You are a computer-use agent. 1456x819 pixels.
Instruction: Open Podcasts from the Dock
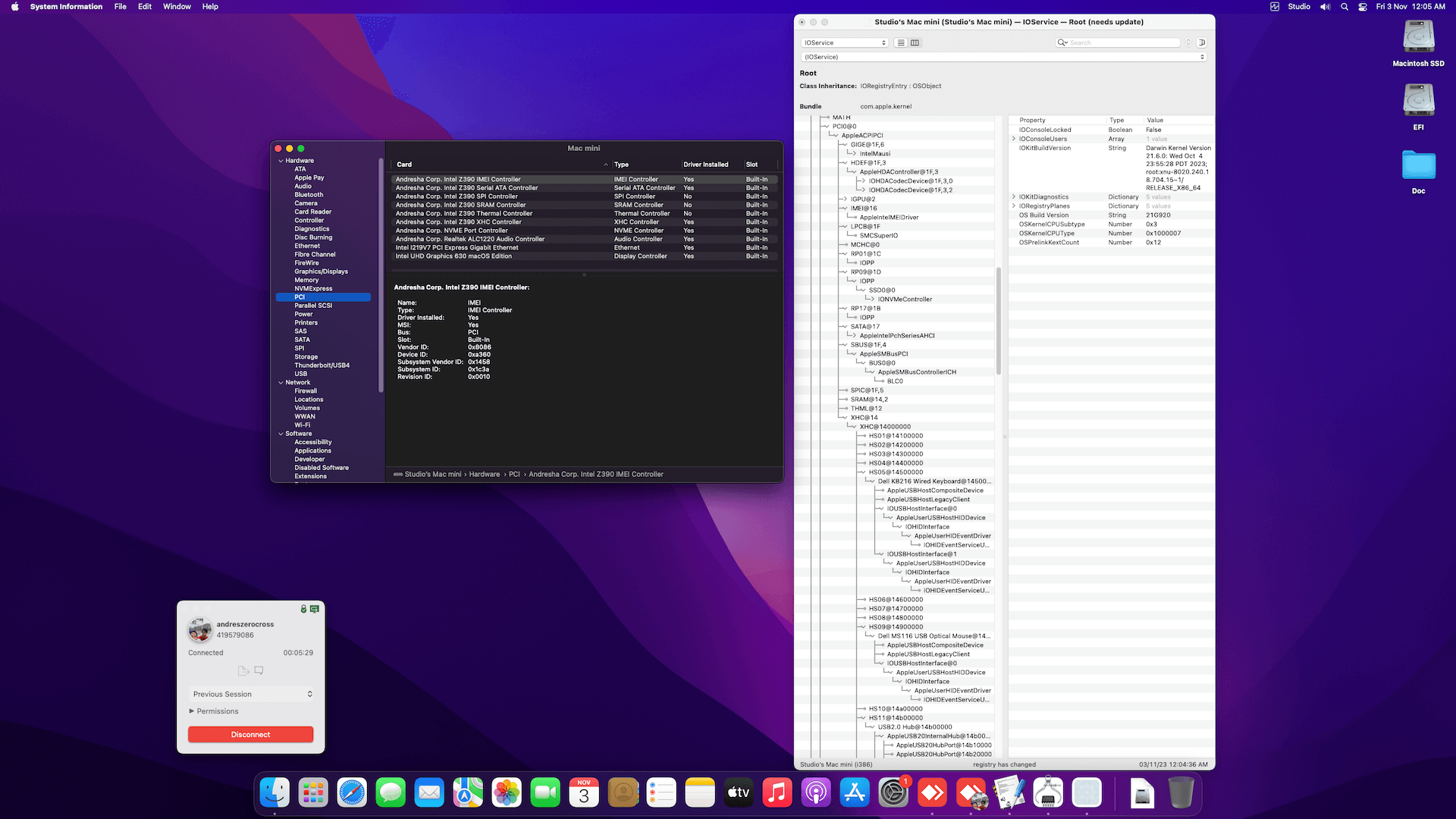click(816, 793)
